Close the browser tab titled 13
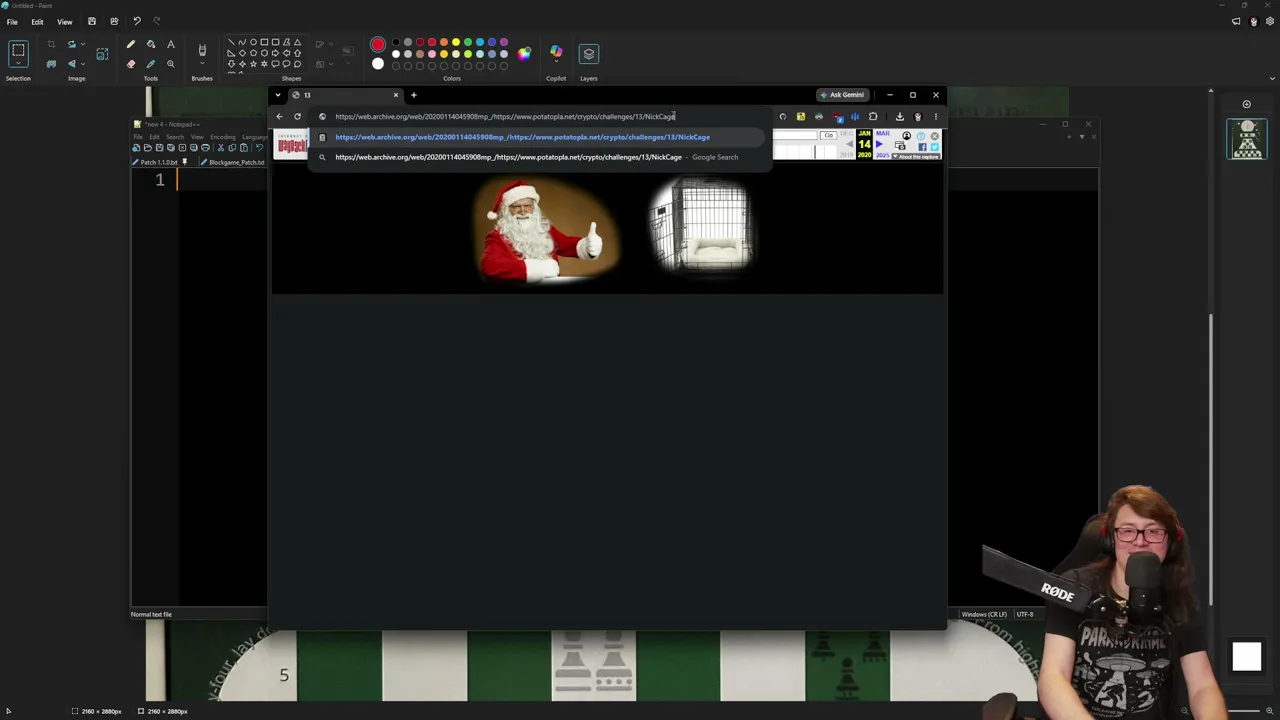 pos(395,95)
